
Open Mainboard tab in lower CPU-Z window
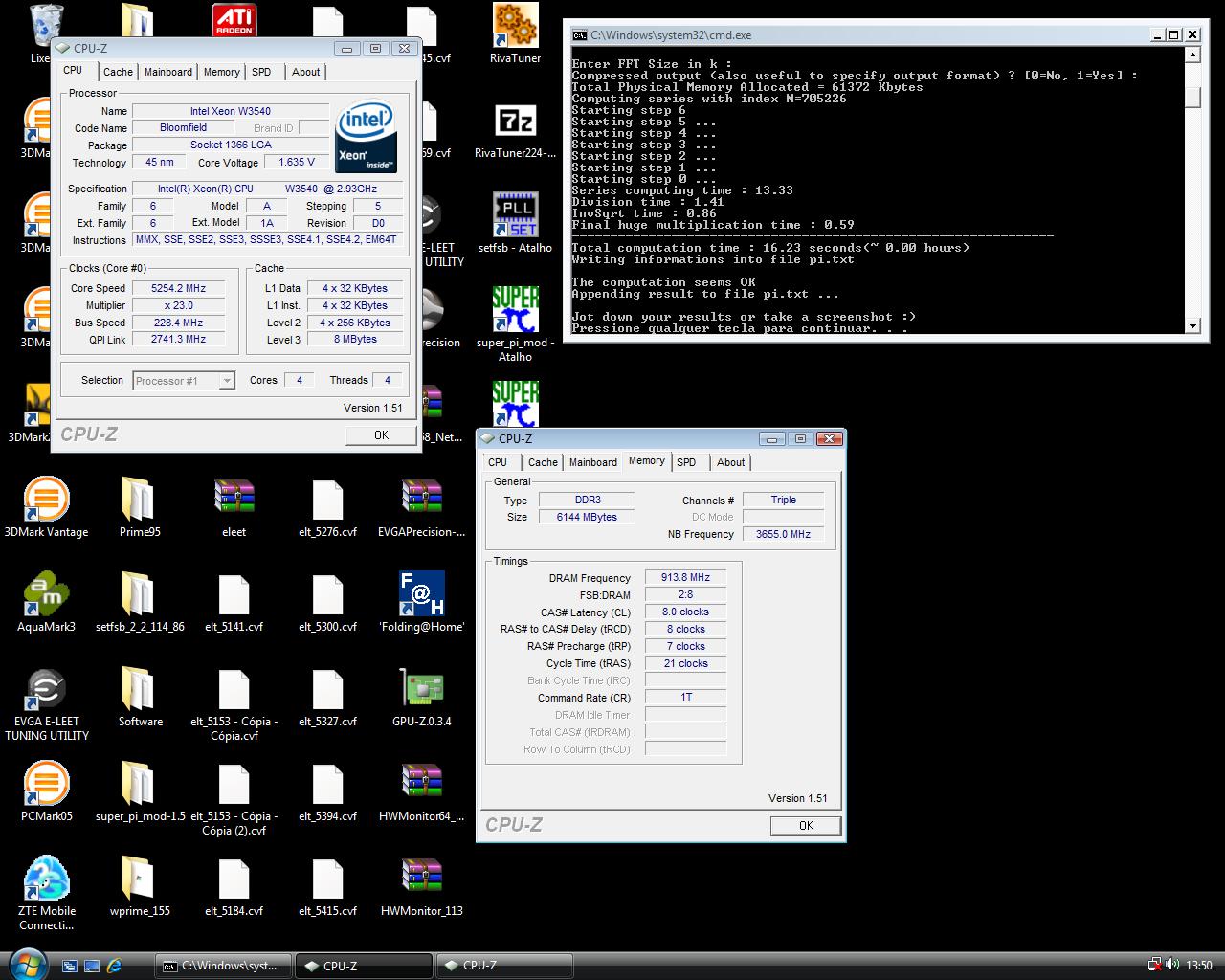click(x=593, y=462)
